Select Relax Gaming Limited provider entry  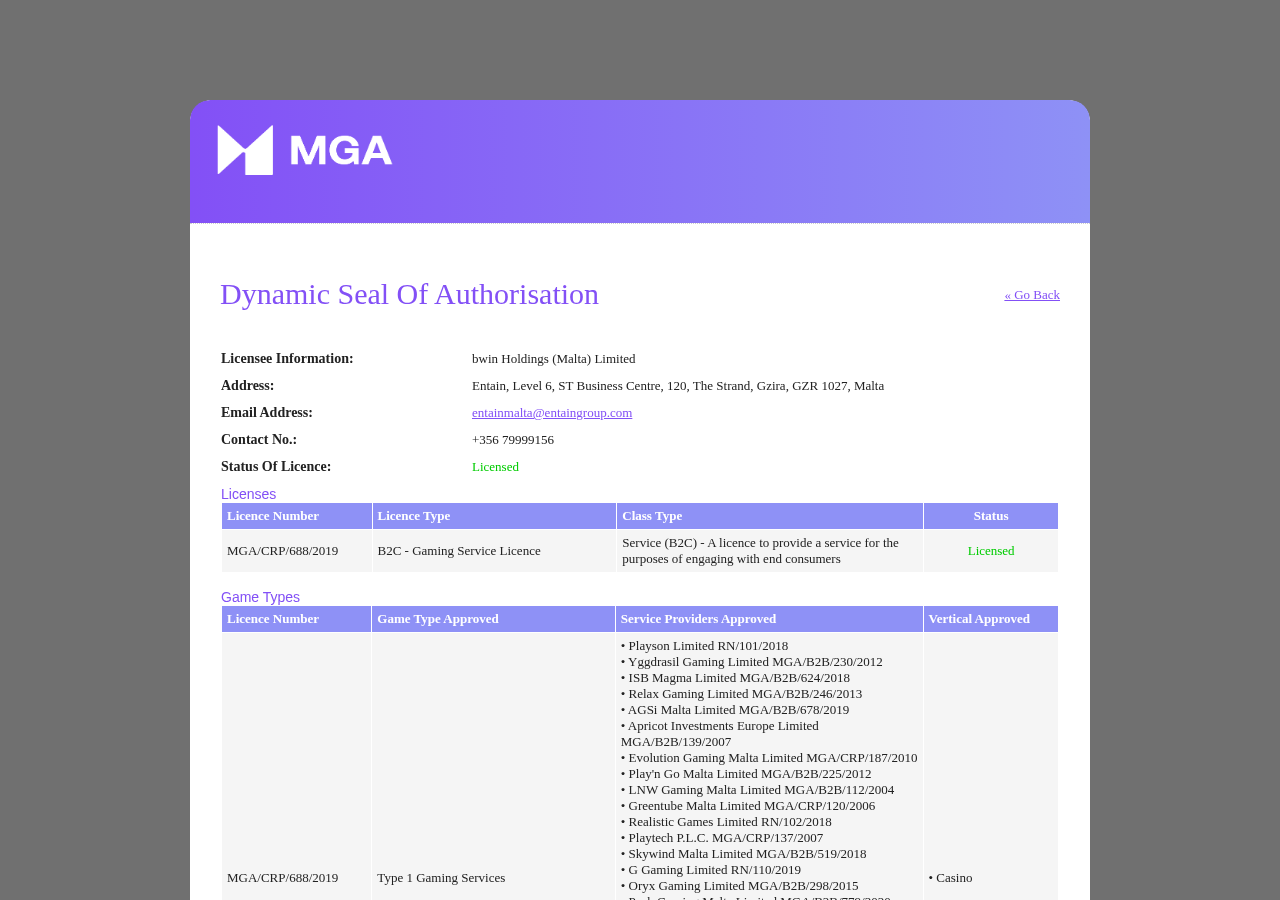pyautogui.click(x=741, y=694)
